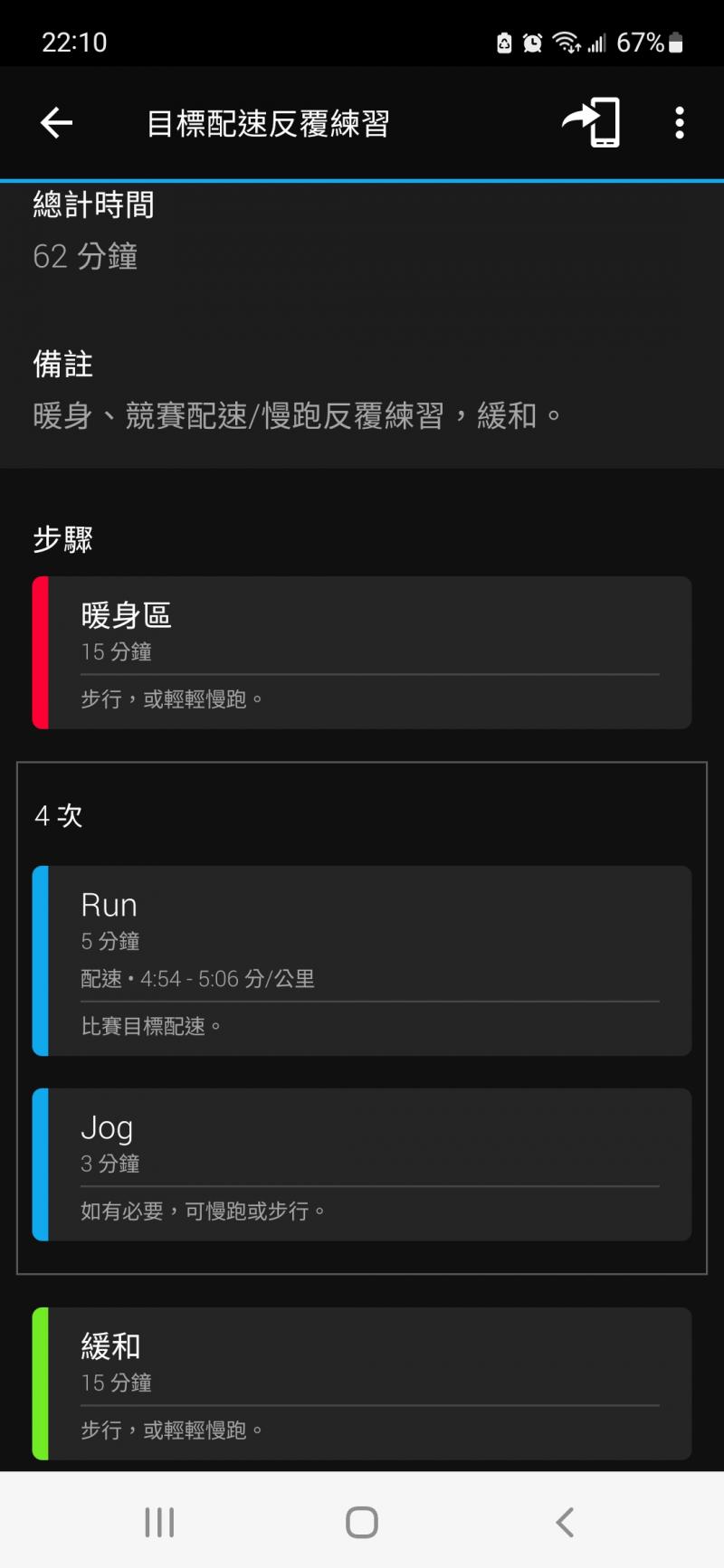This screenshot has width=724, height=1568.
Task: Tap the Android recent apps button
Action: point(159,1522)
